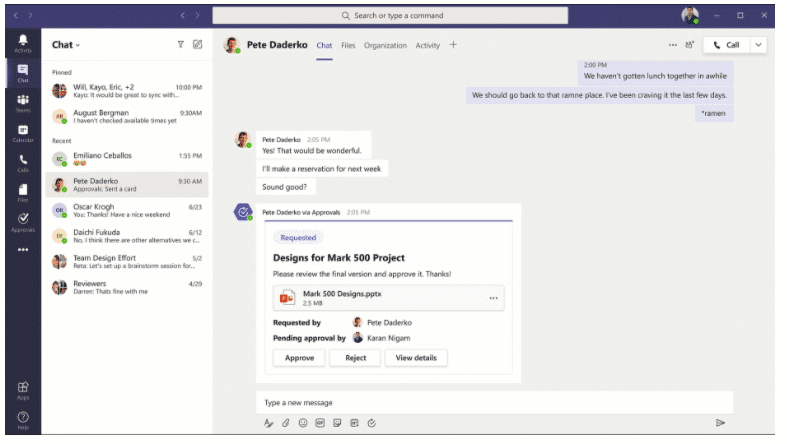Open Approvals app in sidebar
This screenshot has height=444, width=787.
(22, 221)
